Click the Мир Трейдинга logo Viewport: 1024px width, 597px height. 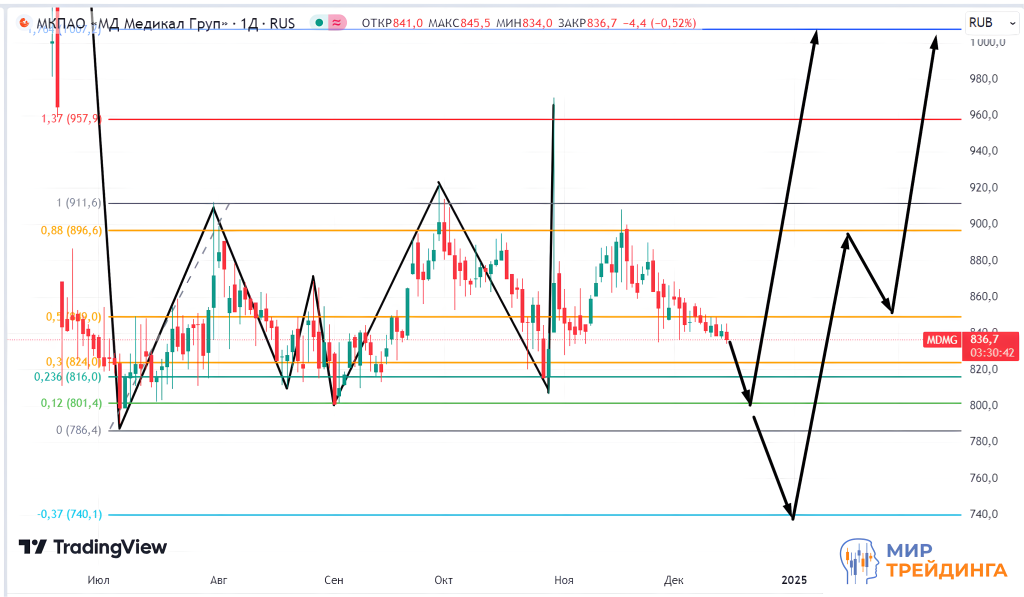click(x=923, y=560)
